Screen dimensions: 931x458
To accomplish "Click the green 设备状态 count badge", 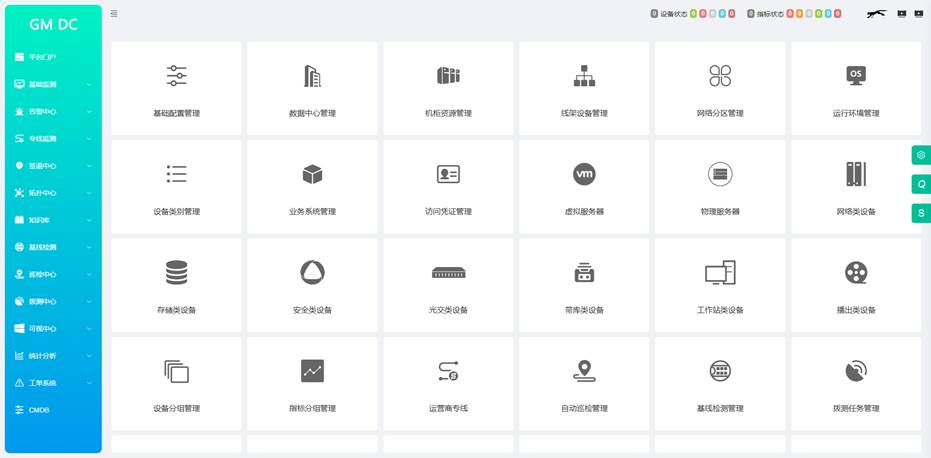I will tap(694, 14).
